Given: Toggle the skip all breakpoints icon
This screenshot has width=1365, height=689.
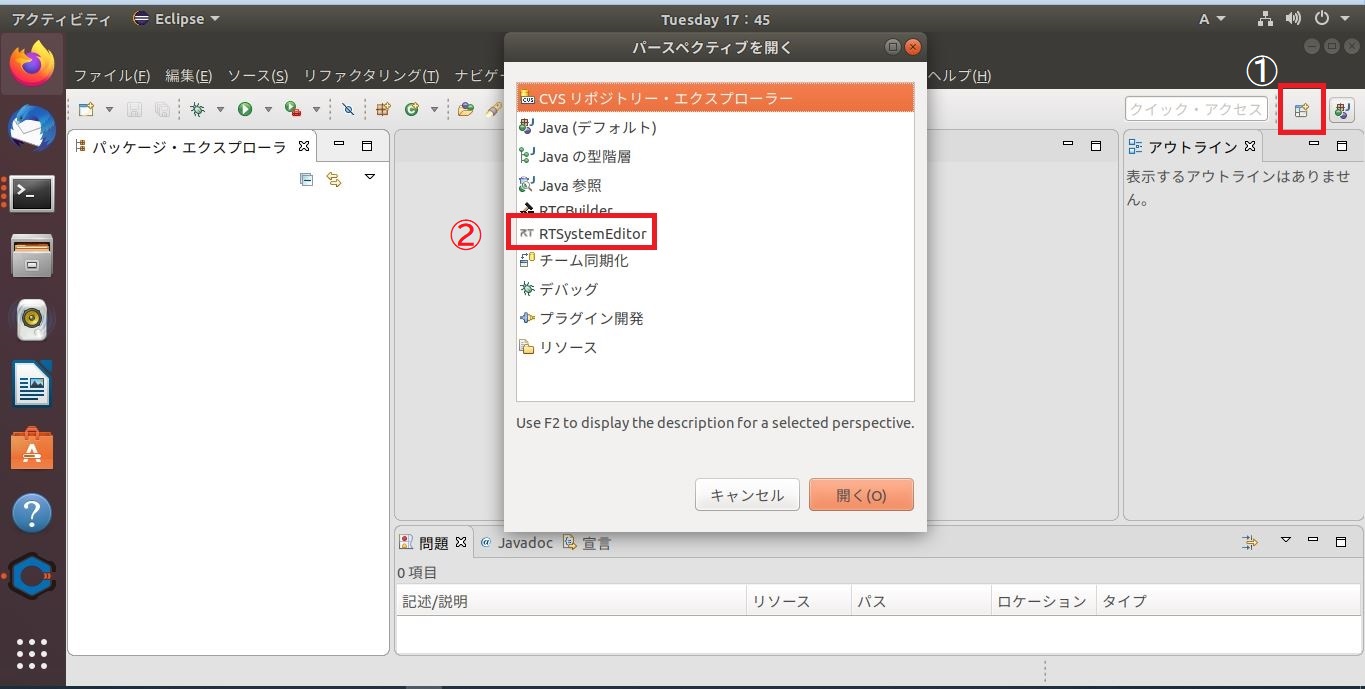Looking at the screenshot, I should (348, 109).
